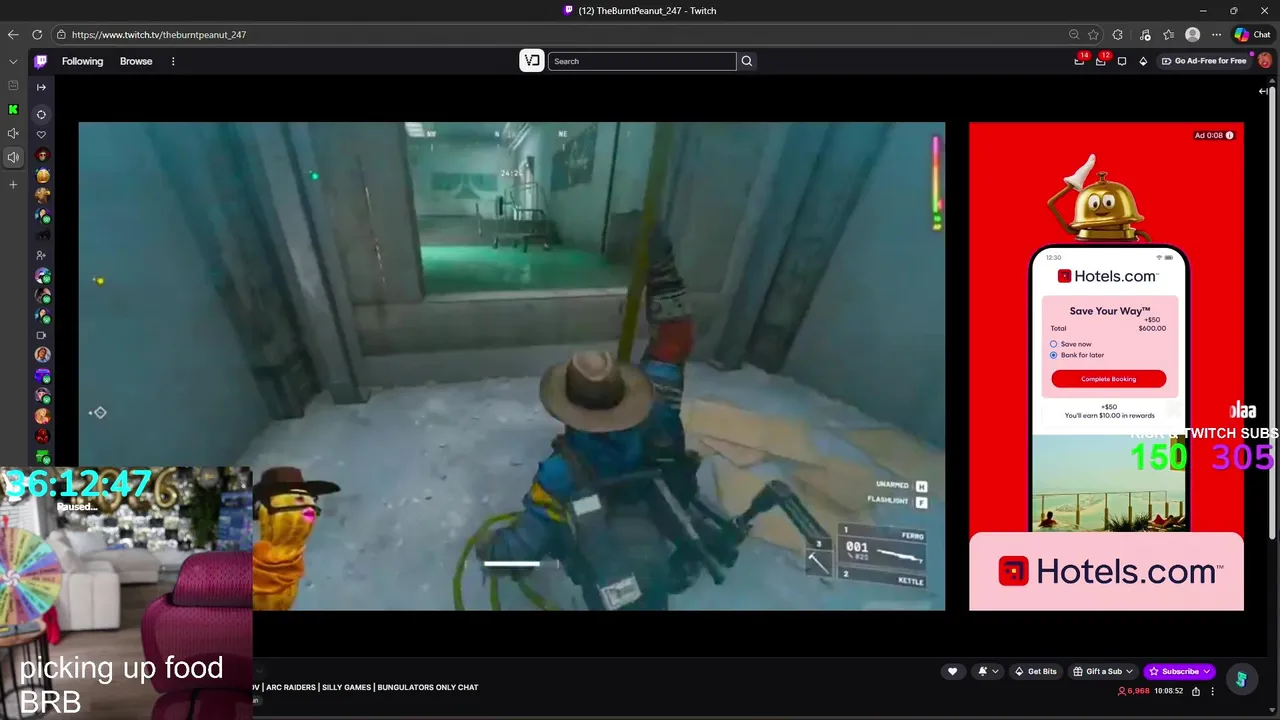Open the first followed channel avatar in sidebar

(41, 155)
